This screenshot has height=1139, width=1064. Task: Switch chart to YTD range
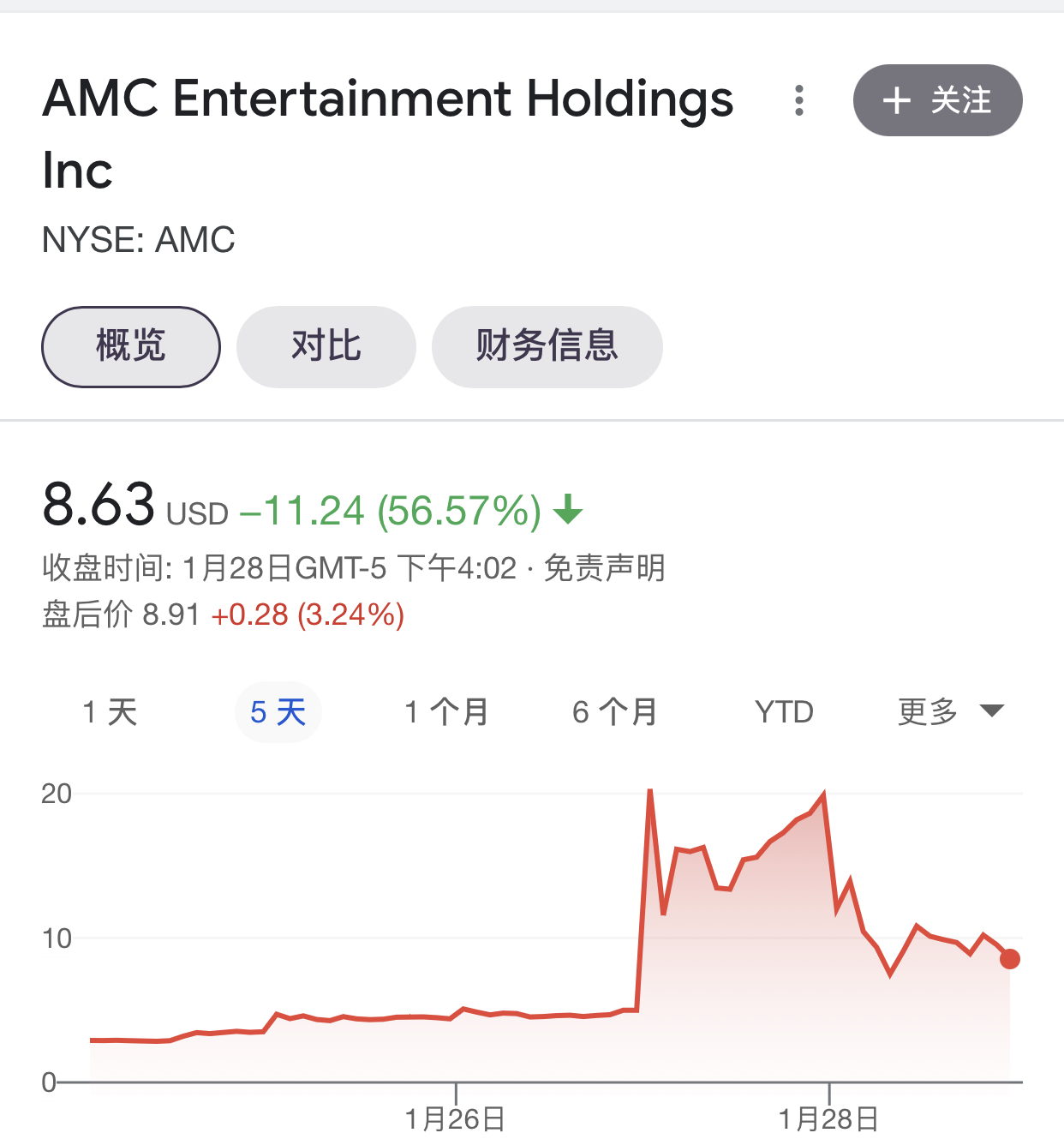[x=784, y=712]
